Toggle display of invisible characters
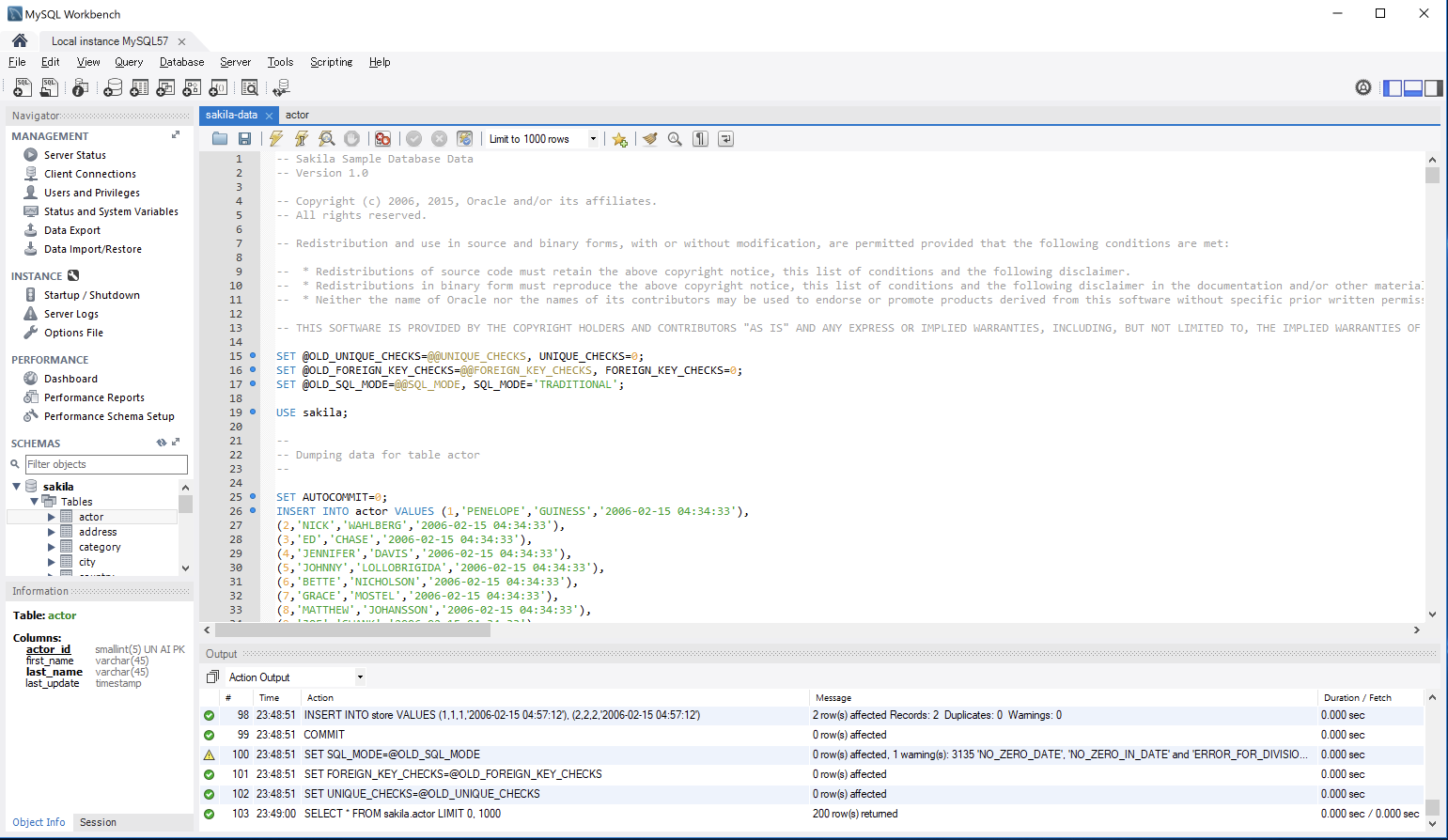Viewport: 1448px width, 840px height. coord(700,138)
